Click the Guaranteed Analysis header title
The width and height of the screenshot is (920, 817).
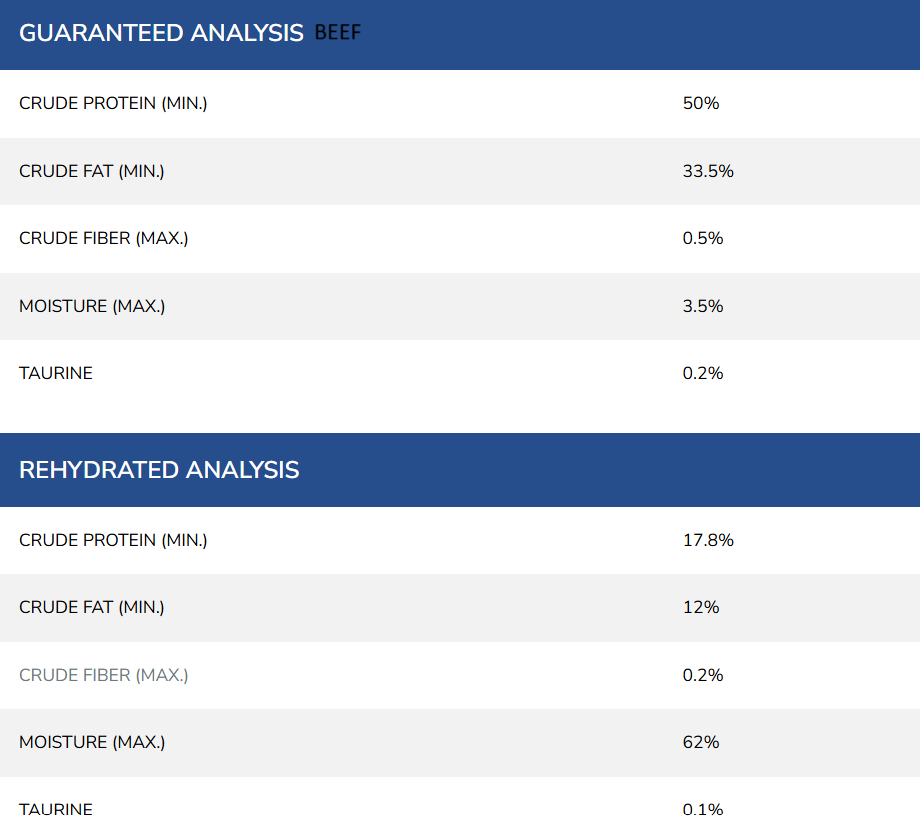coord(161,33)
